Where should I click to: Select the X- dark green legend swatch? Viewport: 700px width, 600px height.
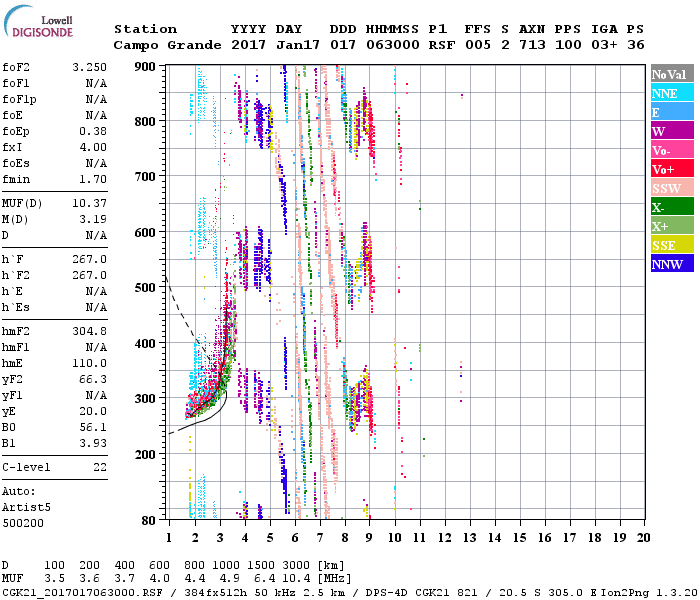click(671, 207)
